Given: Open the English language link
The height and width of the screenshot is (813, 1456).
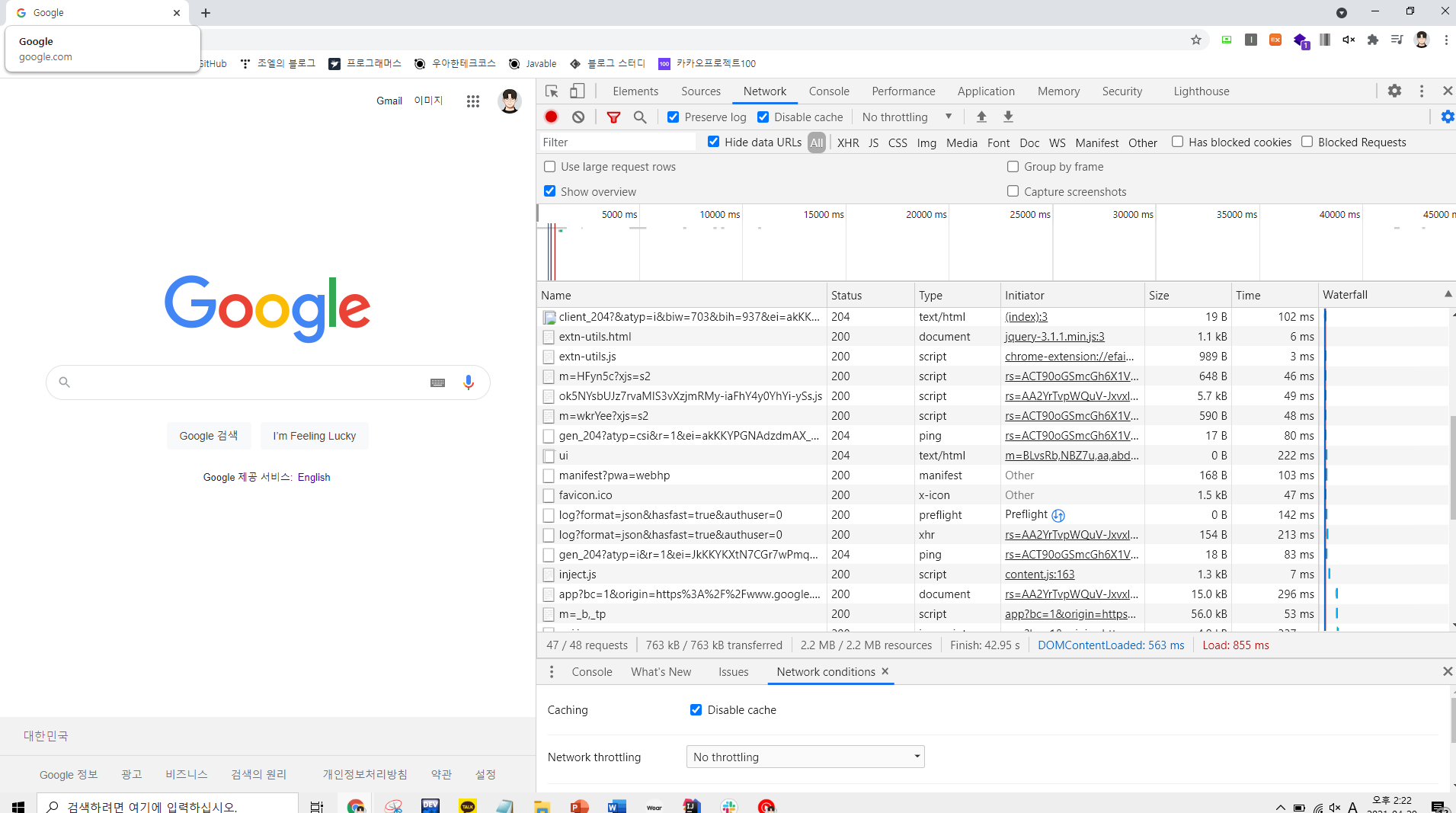Looking at the screenshot, I should 313,477.
